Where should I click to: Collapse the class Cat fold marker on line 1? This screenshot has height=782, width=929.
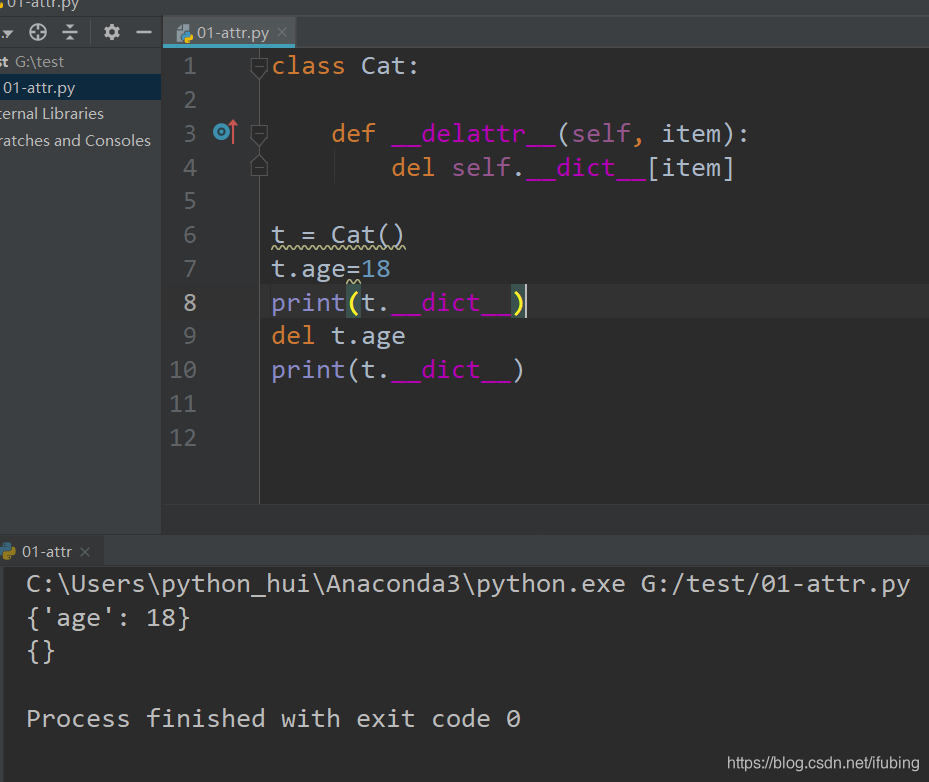tap(259, 67)
